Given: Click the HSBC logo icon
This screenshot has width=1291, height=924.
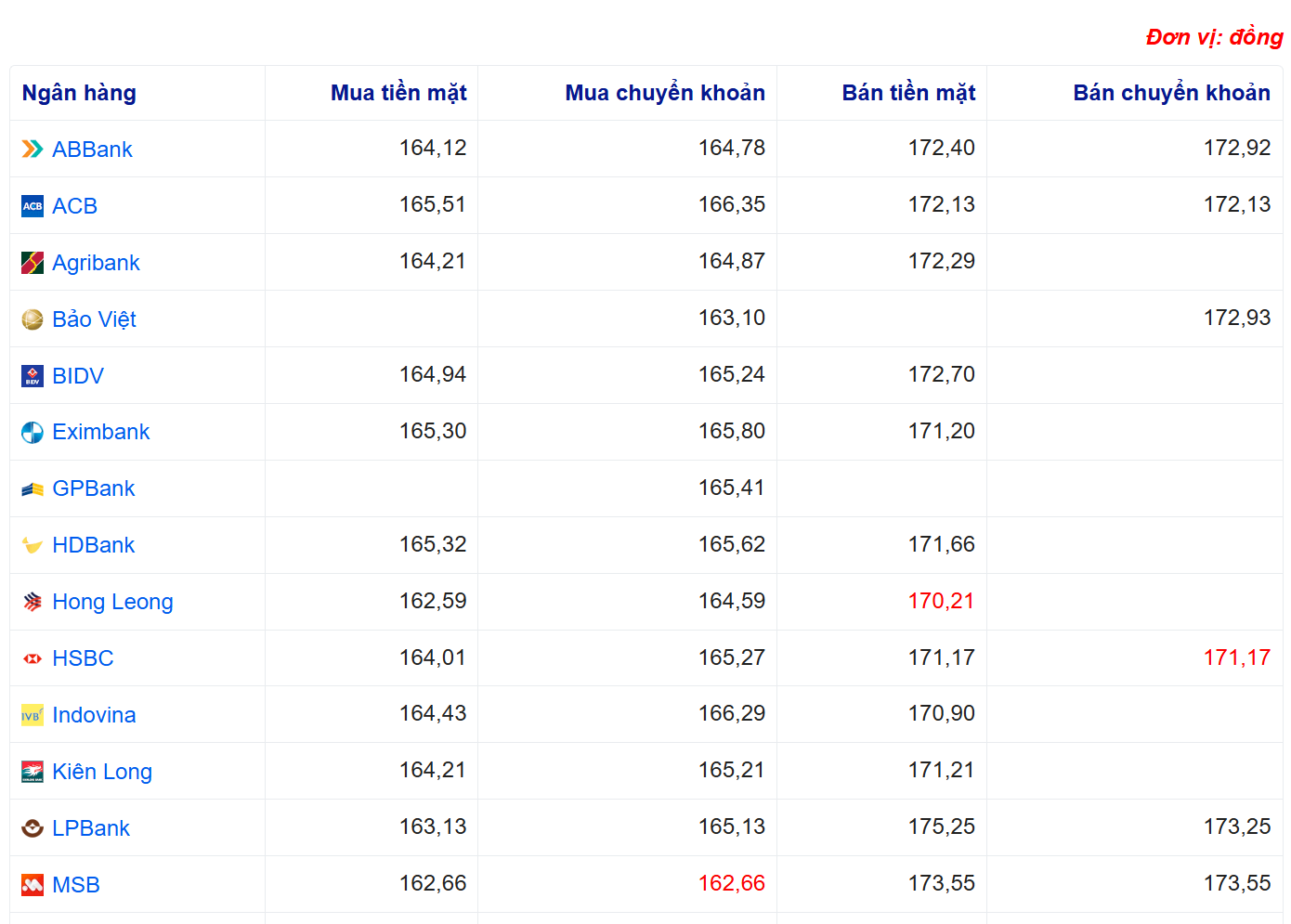Looking at the screenshot, I should click(33, 658).
